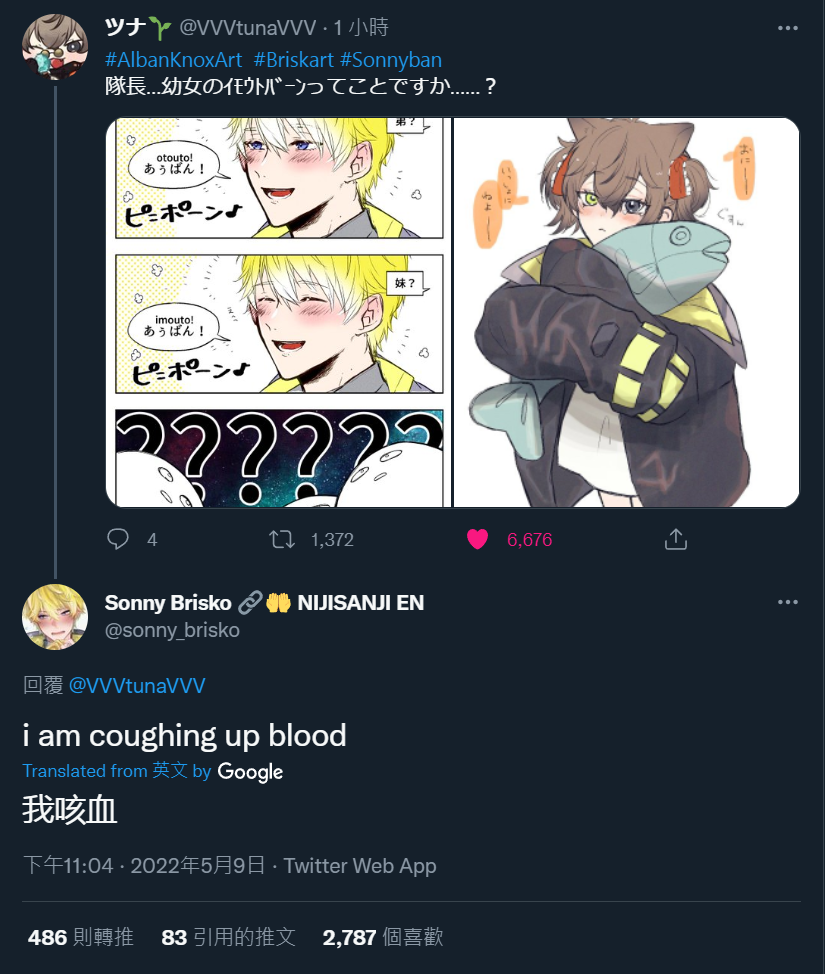Open Sonny Brisko's profile avatar
Screen dimensions: 825x974
pos(55,617)
